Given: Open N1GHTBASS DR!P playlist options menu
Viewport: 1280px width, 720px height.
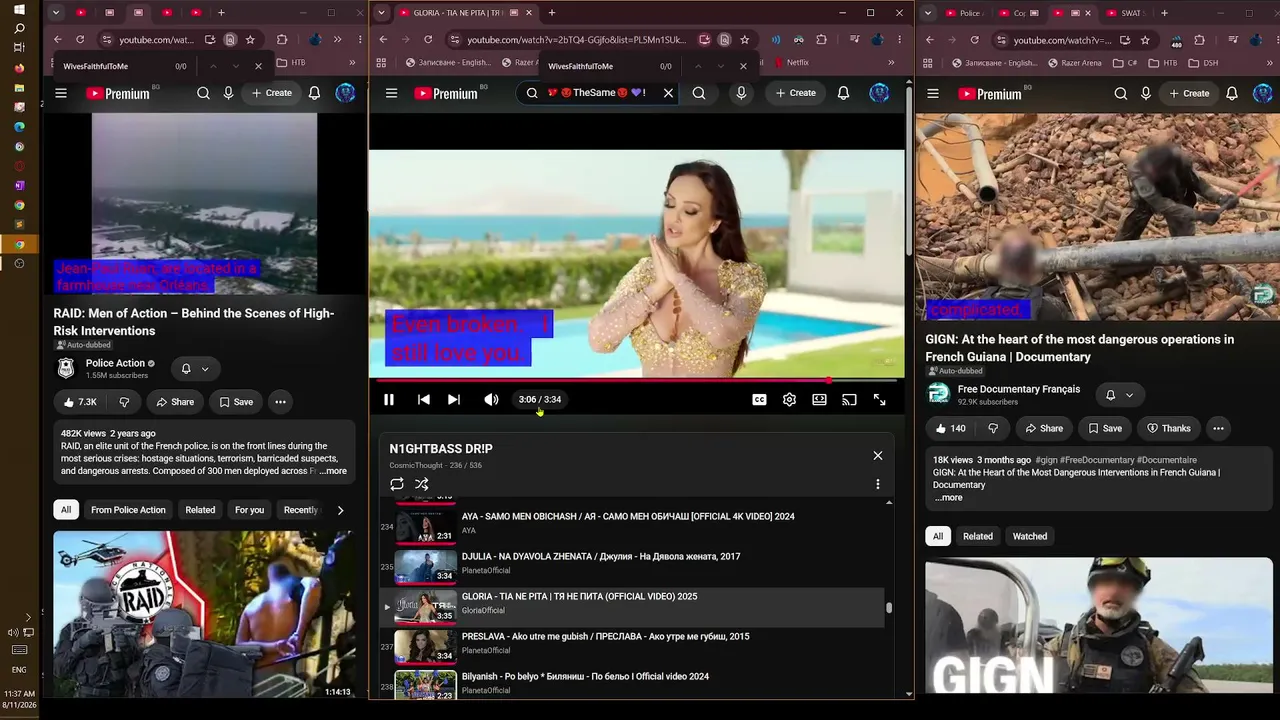Looking at the screenshot, I should tap(878, 484).
